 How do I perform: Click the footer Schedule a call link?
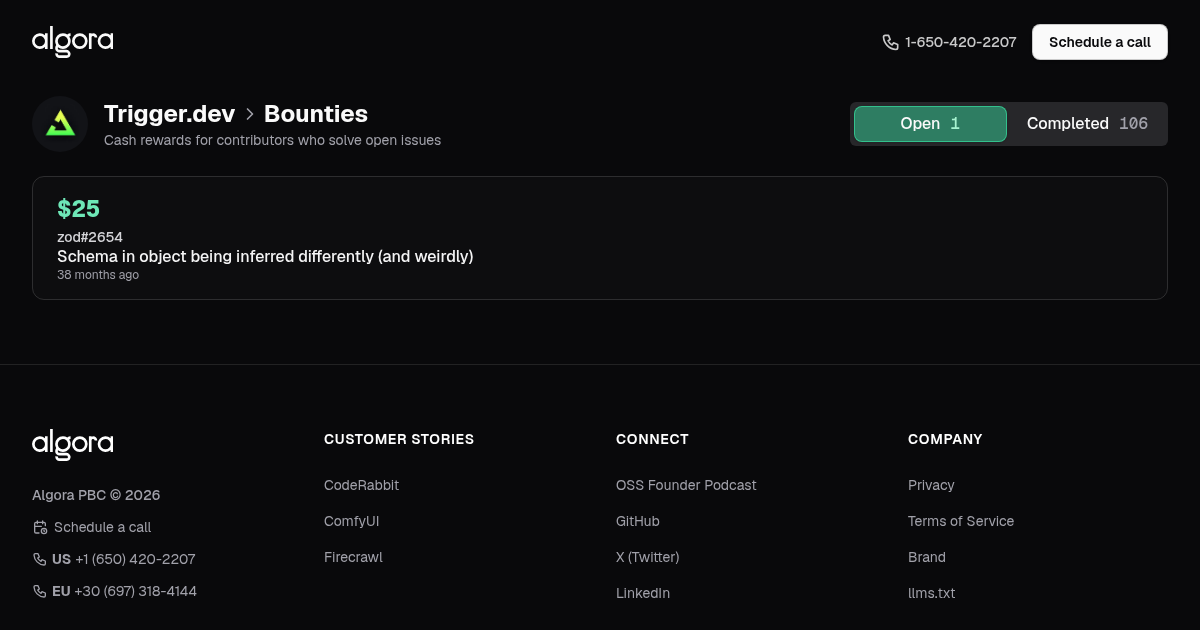pyautogui.click(x=102, y=527)
